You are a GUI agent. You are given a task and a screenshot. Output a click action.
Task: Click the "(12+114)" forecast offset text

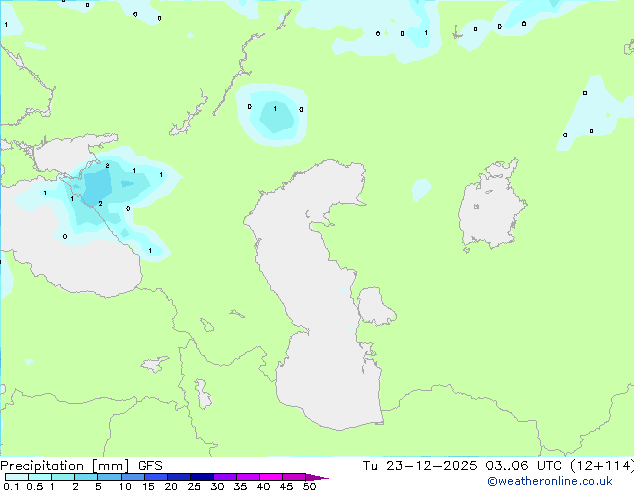[602, 466]
